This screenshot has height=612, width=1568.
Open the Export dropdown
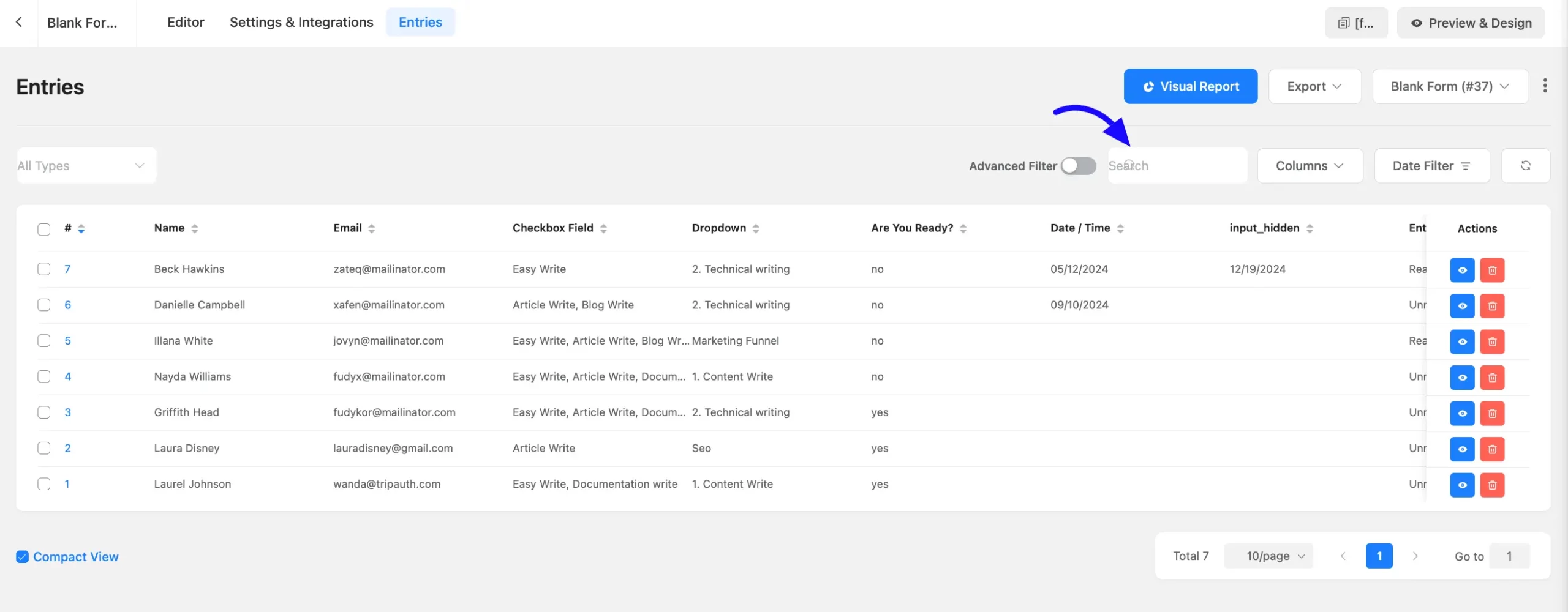click(1314, 86)
